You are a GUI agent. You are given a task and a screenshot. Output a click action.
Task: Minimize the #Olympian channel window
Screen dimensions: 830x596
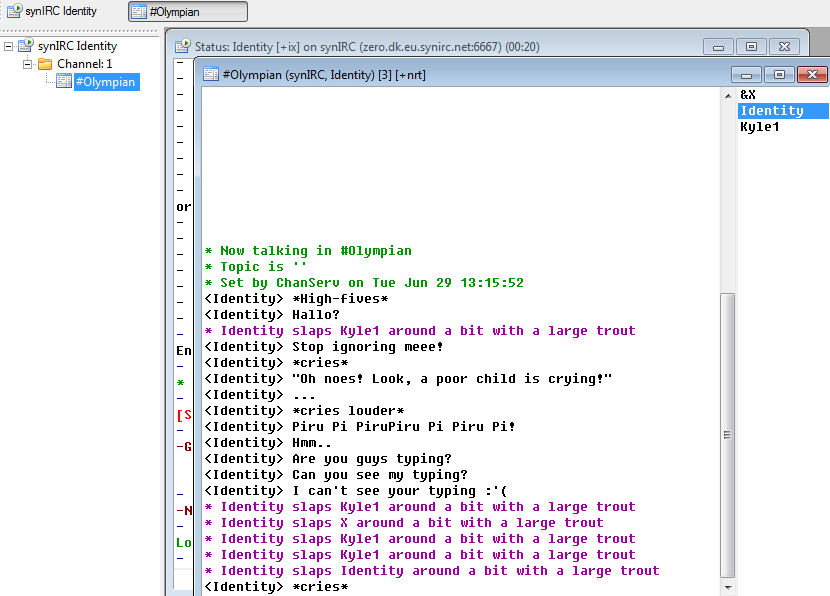tap(746, 75)
